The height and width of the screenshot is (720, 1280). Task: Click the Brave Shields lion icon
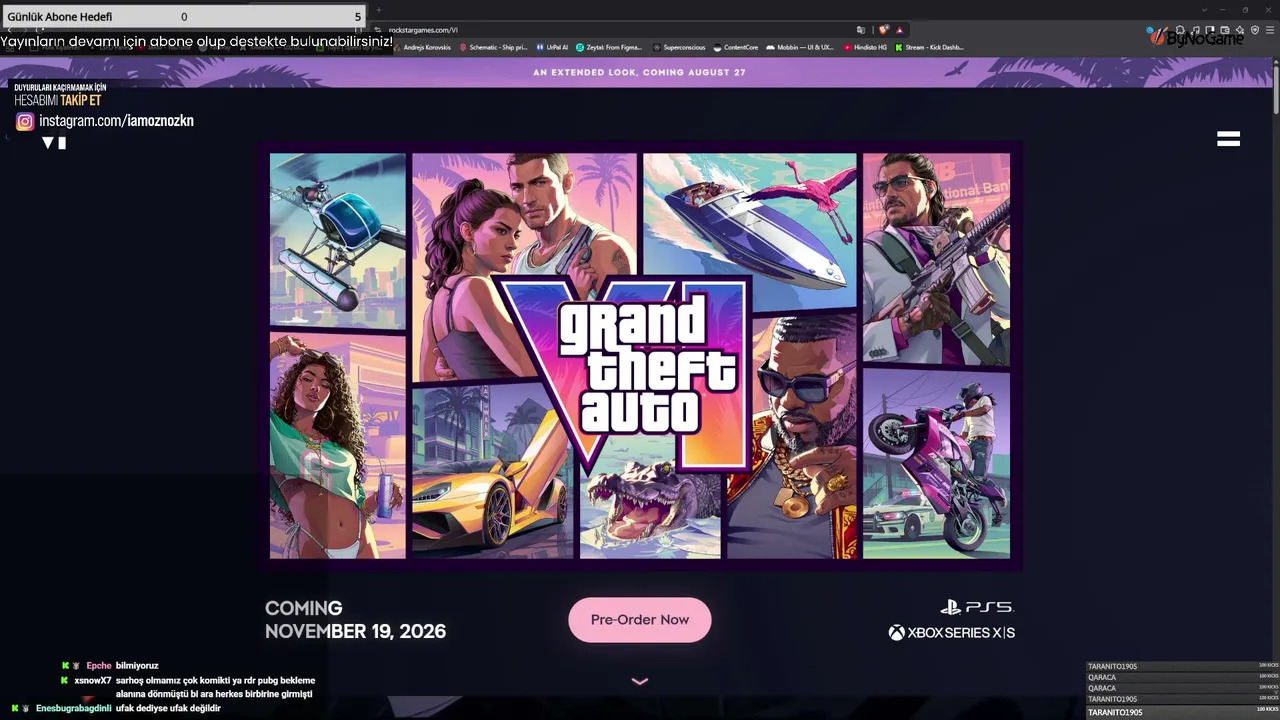(x=884, y=30)
